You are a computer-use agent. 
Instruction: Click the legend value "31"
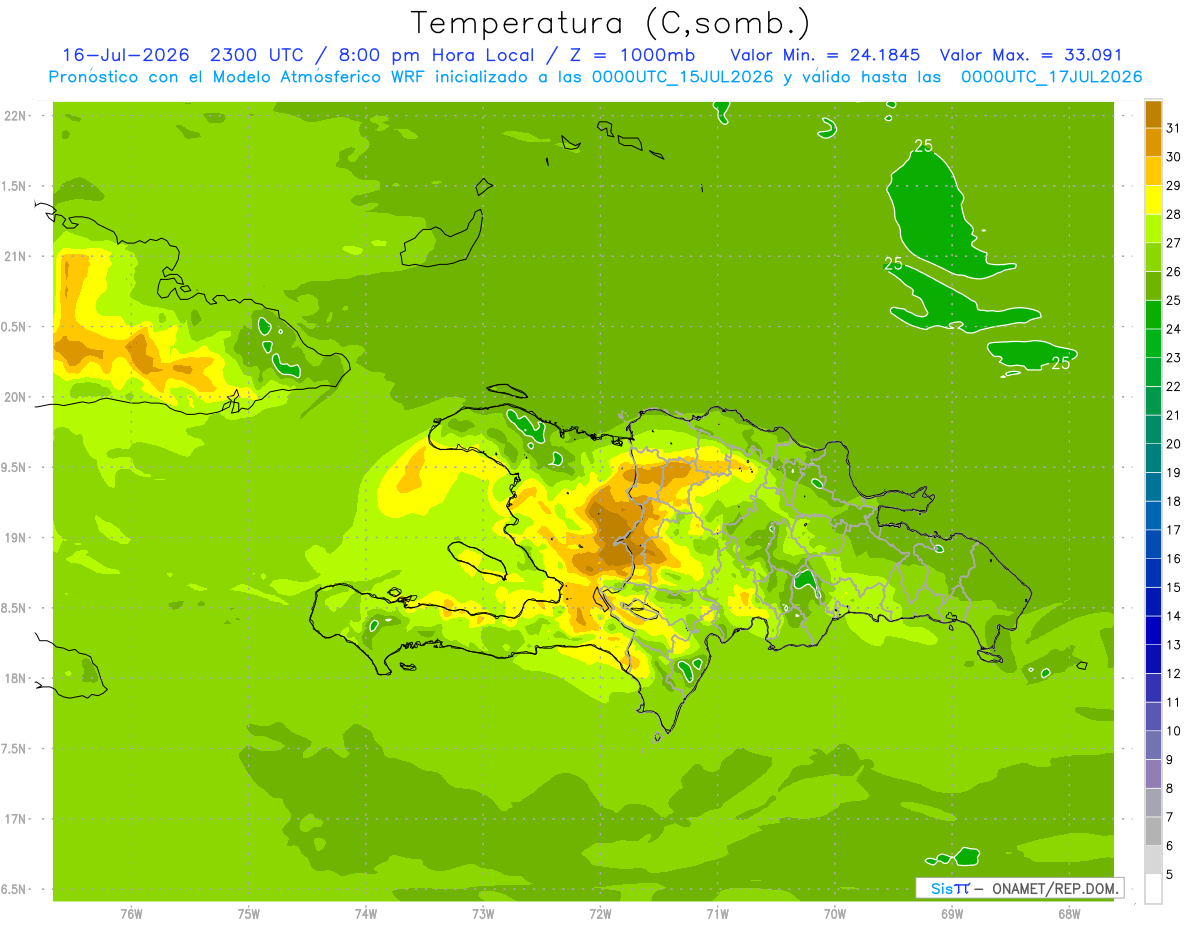point(1174,128)
